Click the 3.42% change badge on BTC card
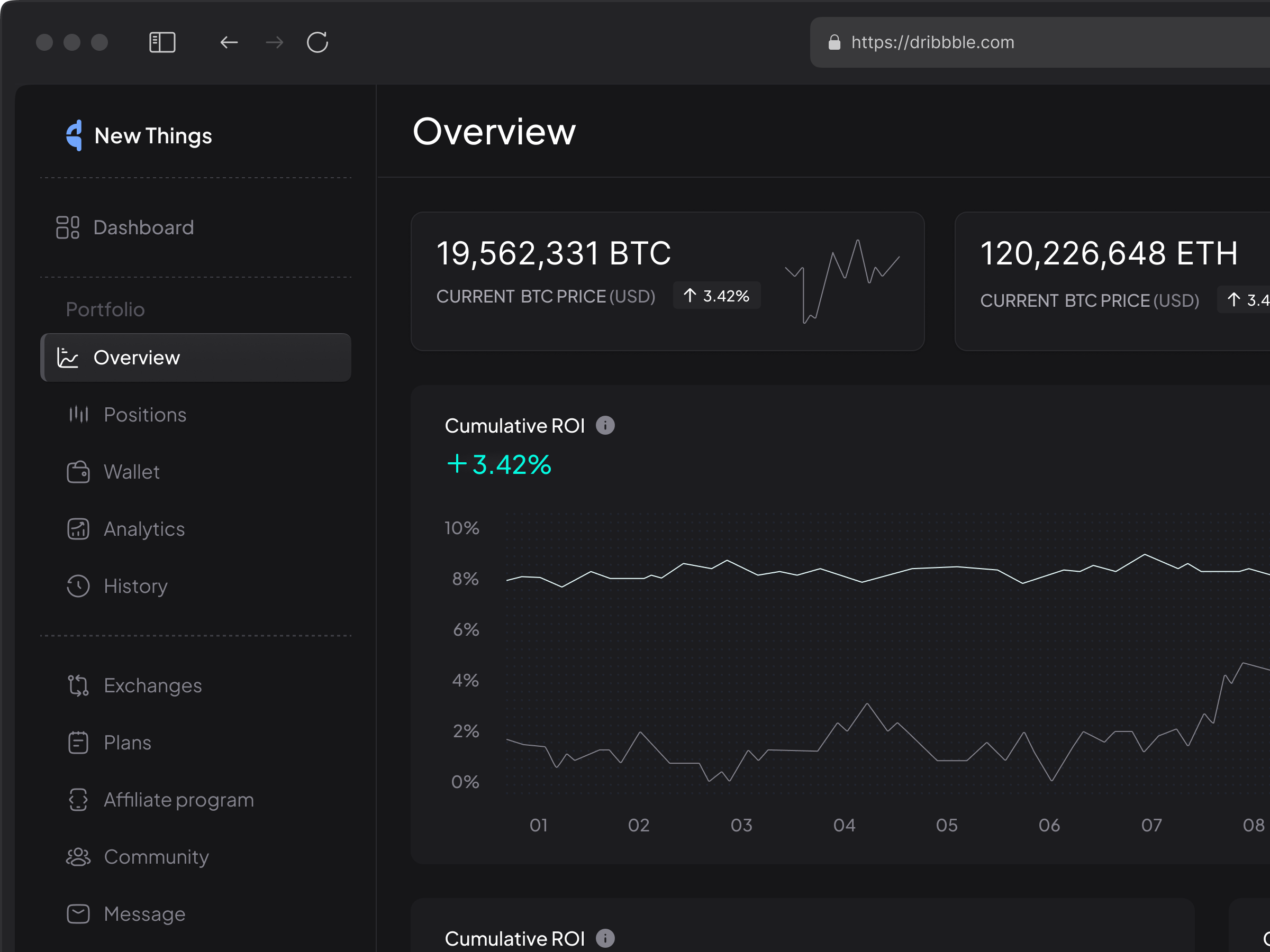The width and height of the screenshot is (1270, 952). [716, 296]
